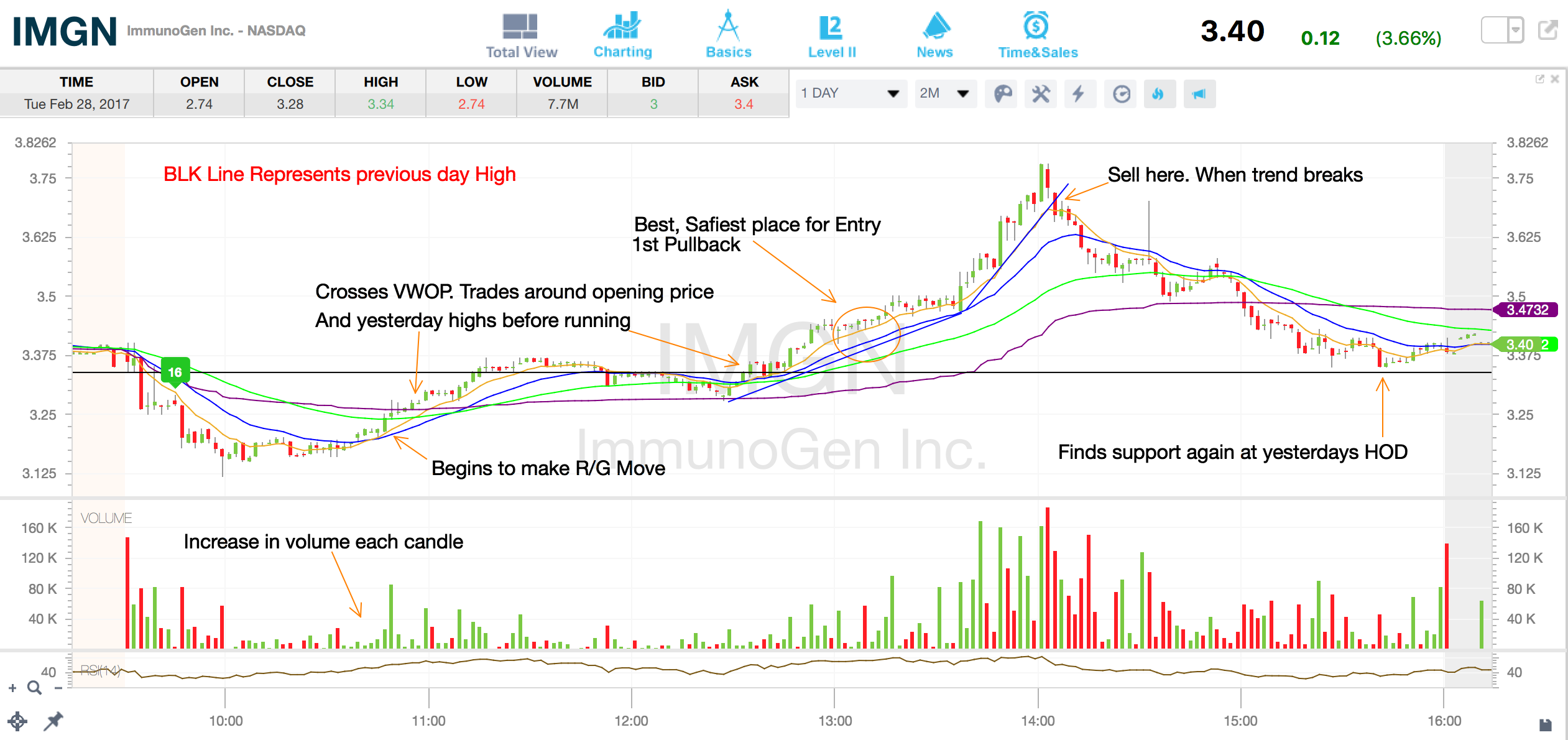1568x740 pixels.
Task: Toggle the blue megaphone alerts icon
Action: (1199, 94)
